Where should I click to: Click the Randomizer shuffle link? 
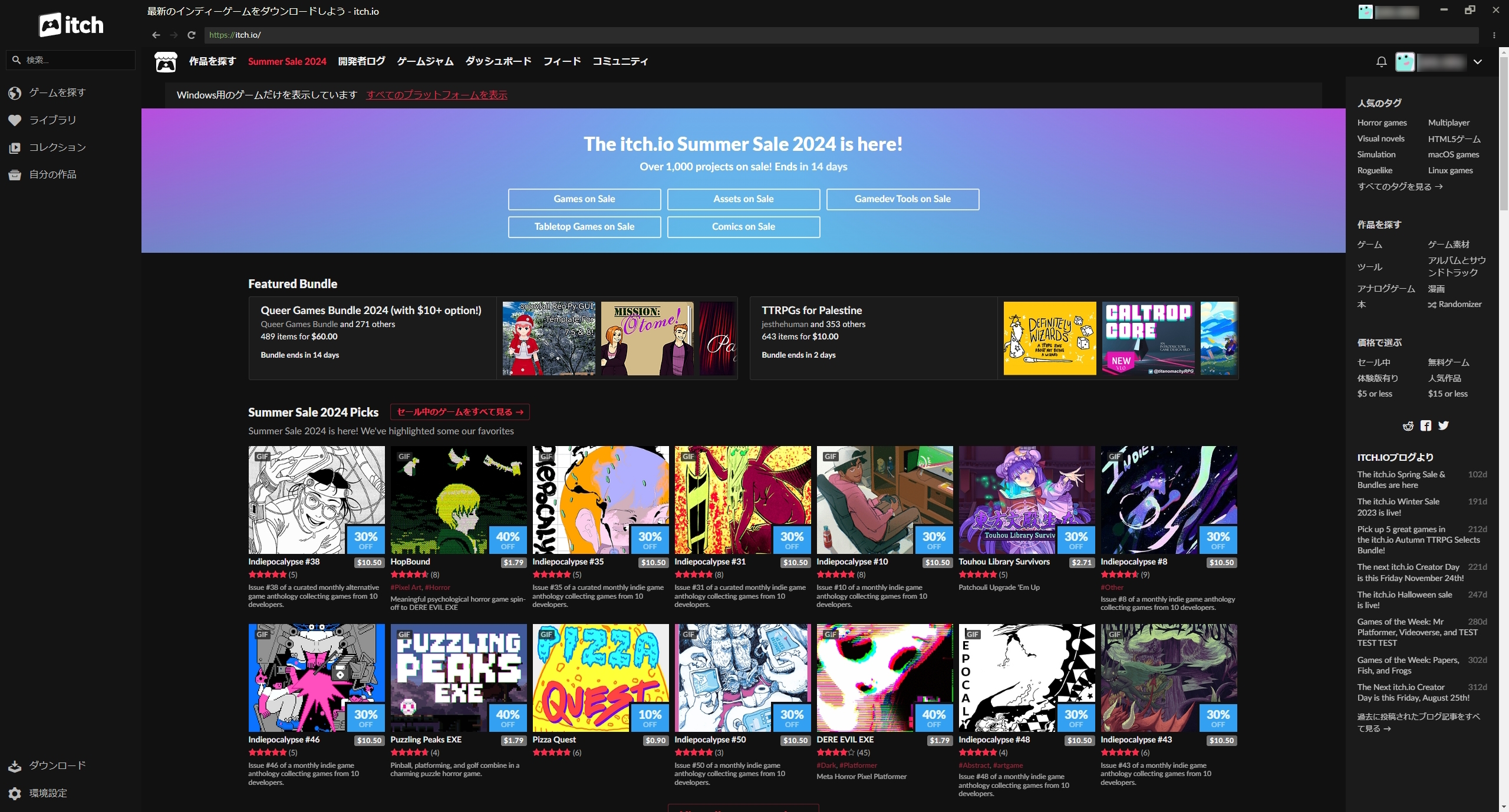pos(1454,305)
